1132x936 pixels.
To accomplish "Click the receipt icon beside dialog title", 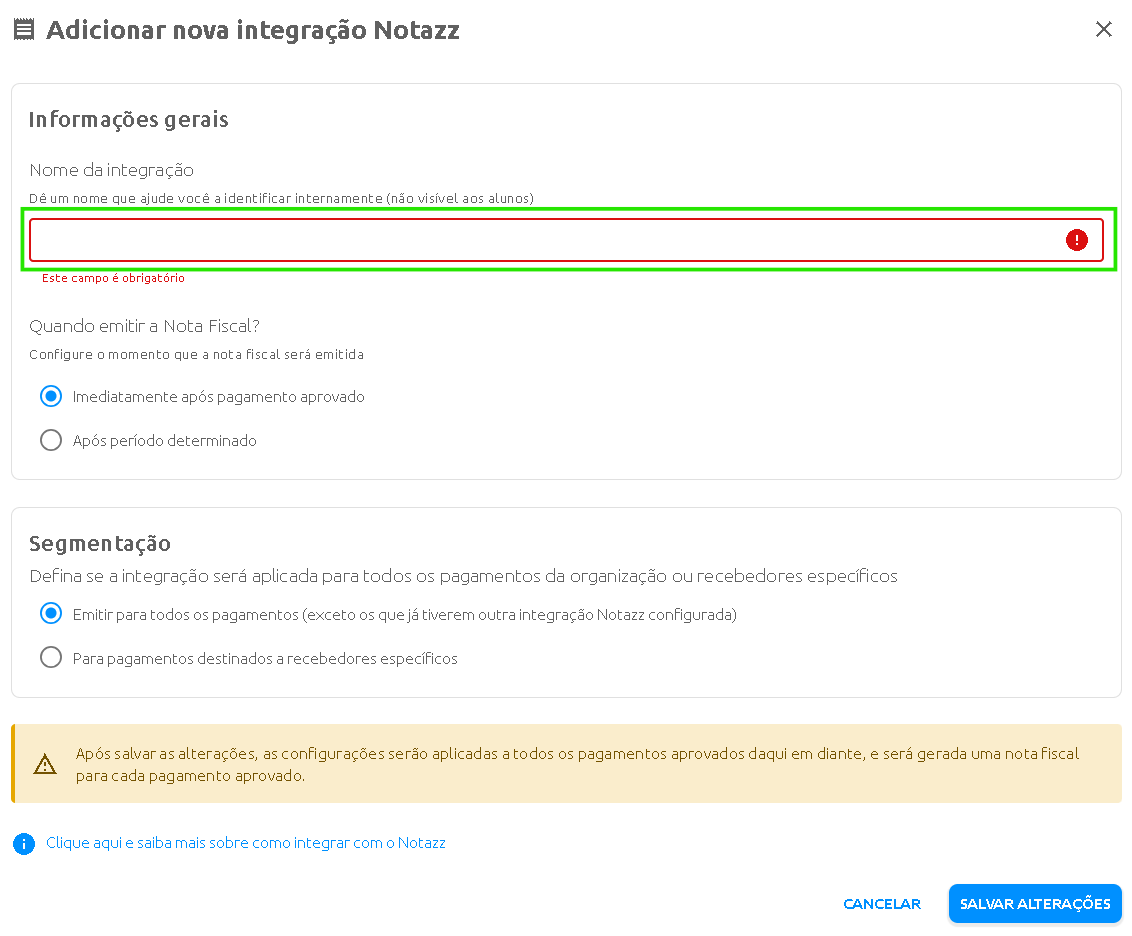I will (x=24, y=30).
